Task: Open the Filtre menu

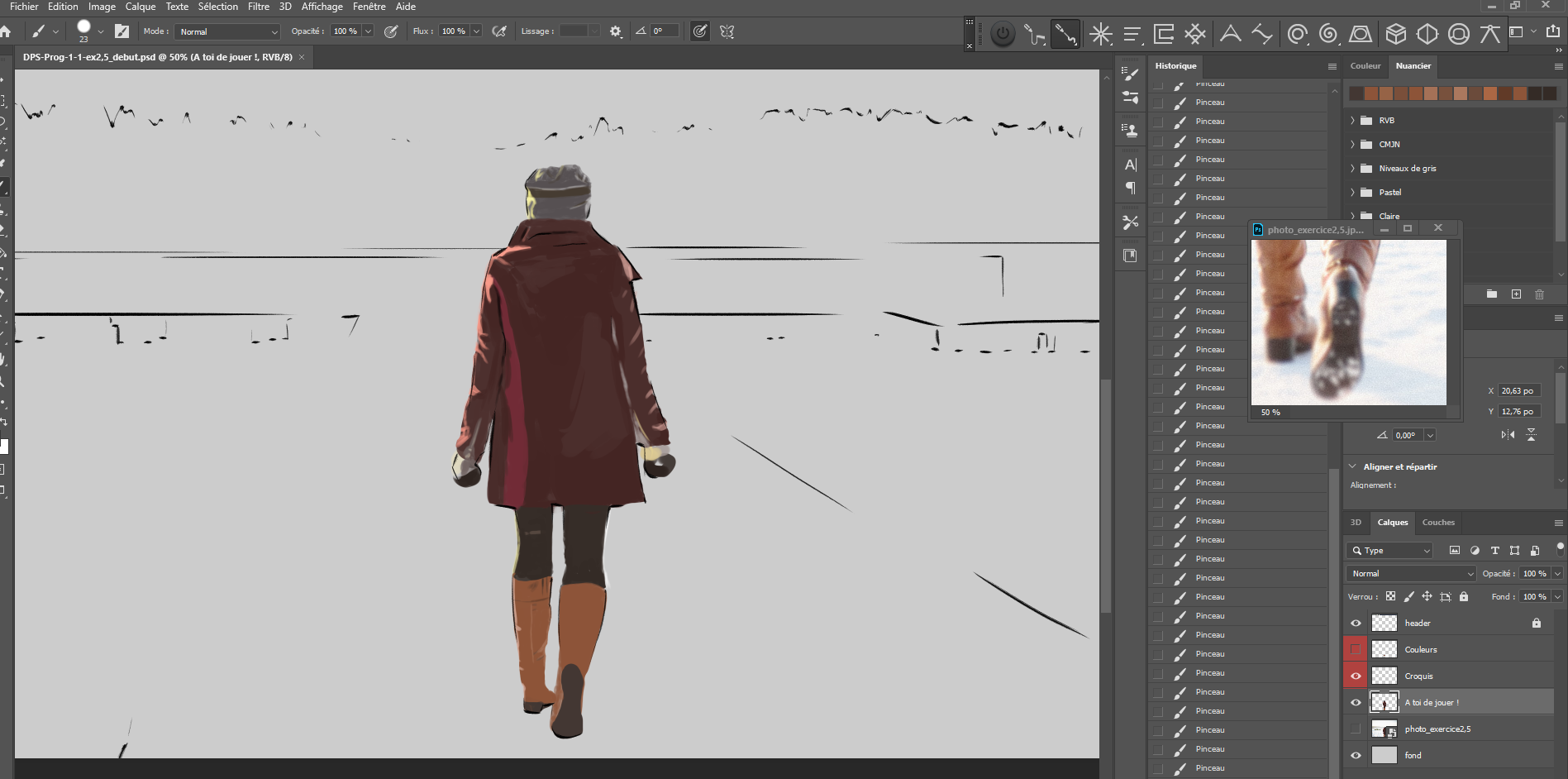Action: click(258, 7)
